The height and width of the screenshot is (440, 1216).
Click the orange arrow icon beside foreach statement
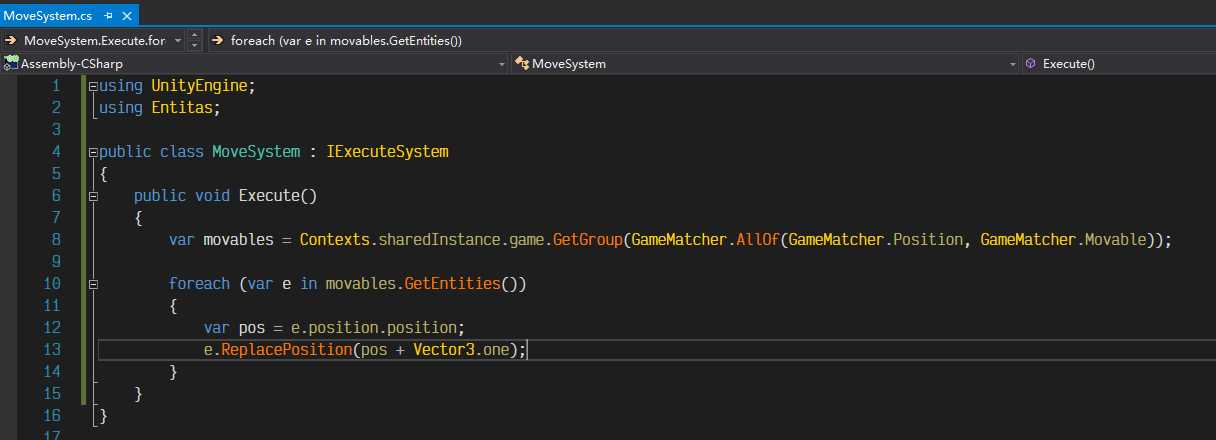[218, 40]
